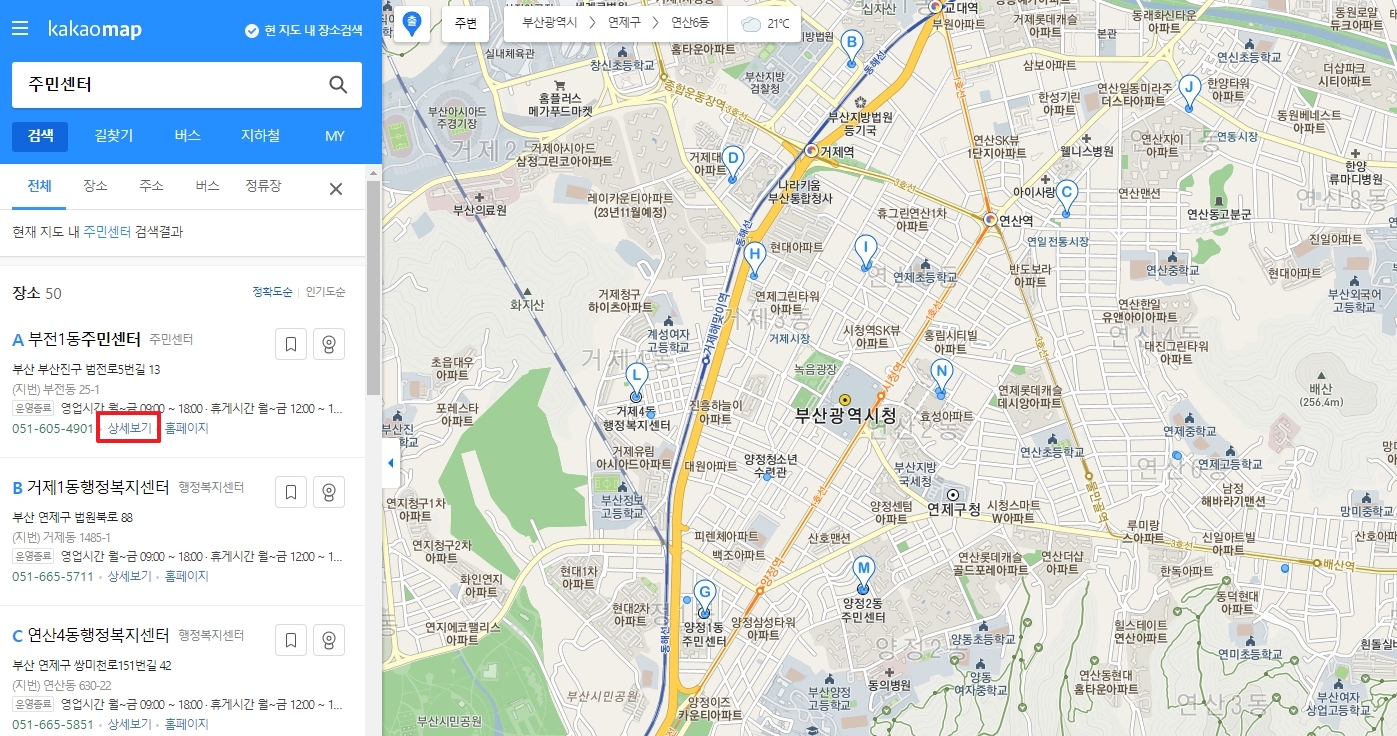1397x736 pixels.
Task: Sort results by 정확도순
Action: coord(272,292)
